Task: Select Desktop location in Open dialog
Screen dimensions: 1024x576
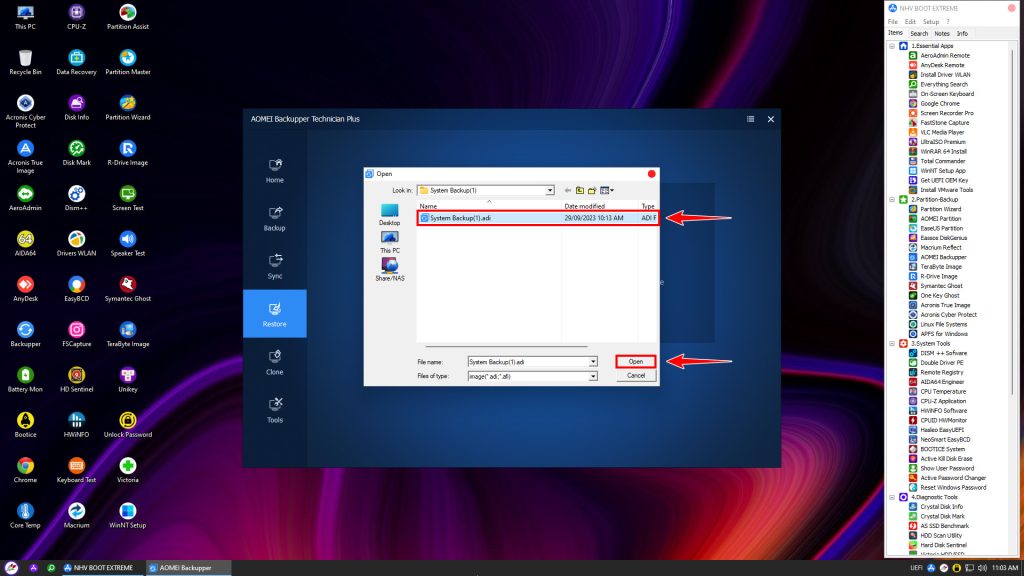Action: tap(389, 214)
